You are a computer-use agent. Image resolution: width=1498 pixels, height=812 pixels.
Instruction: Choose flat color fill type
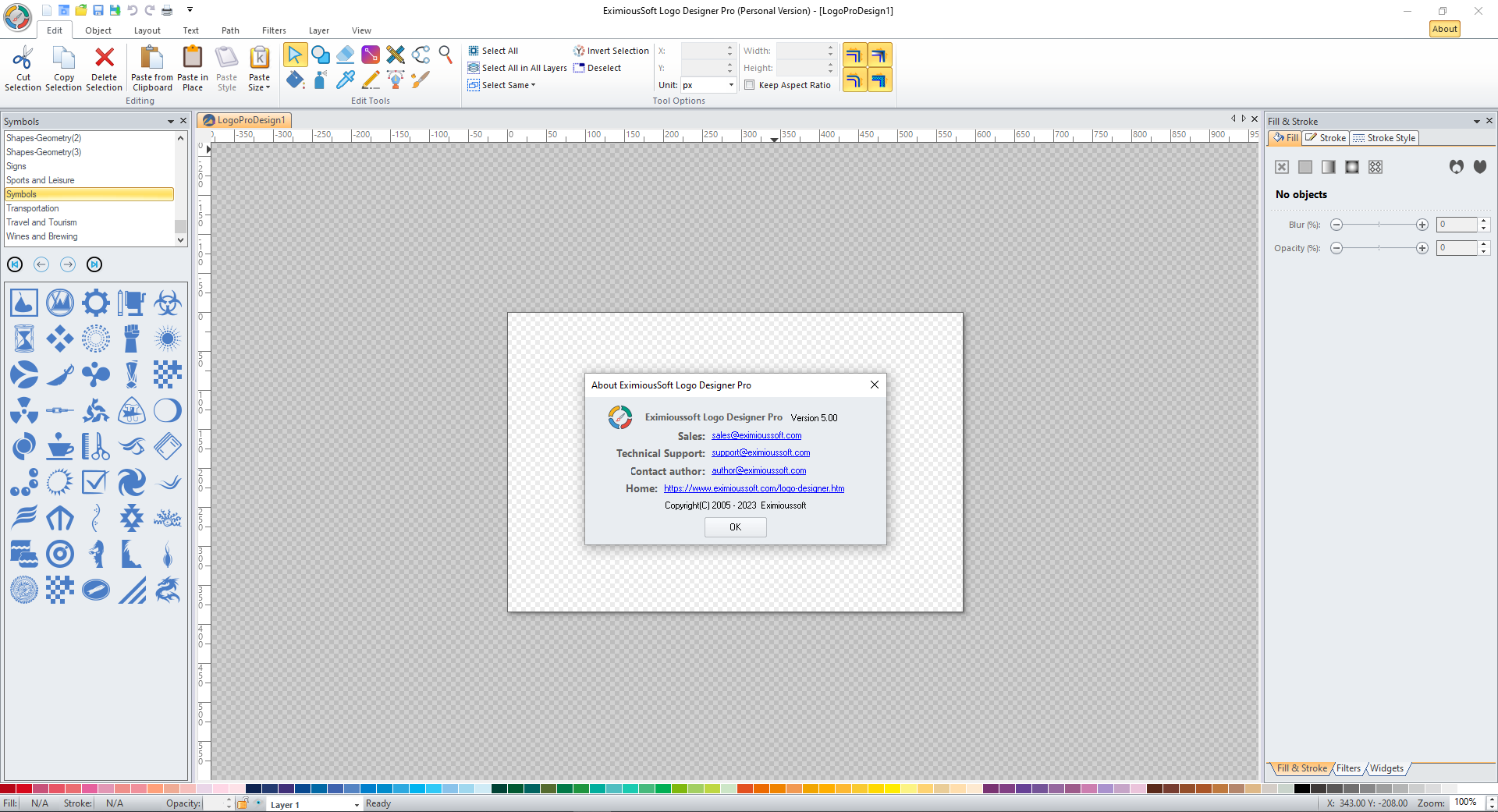click(1305, 167)
